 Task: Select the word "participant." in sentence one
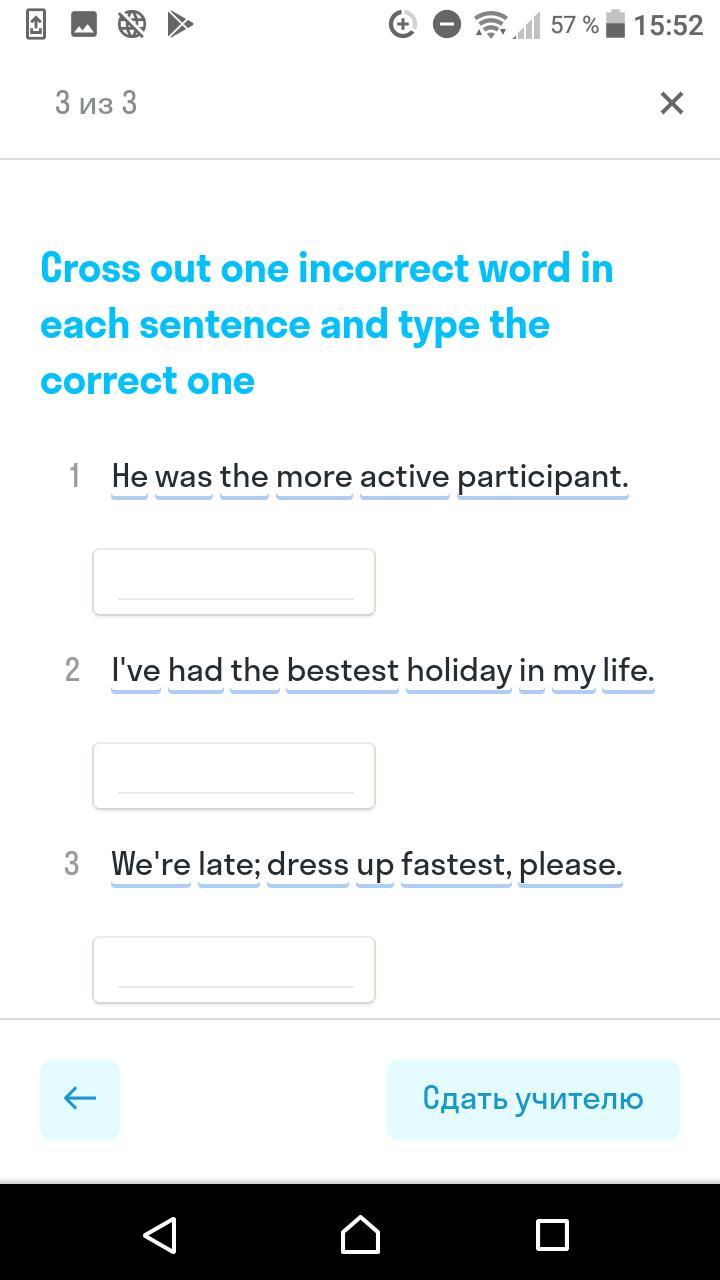click(x=543, y=477)
